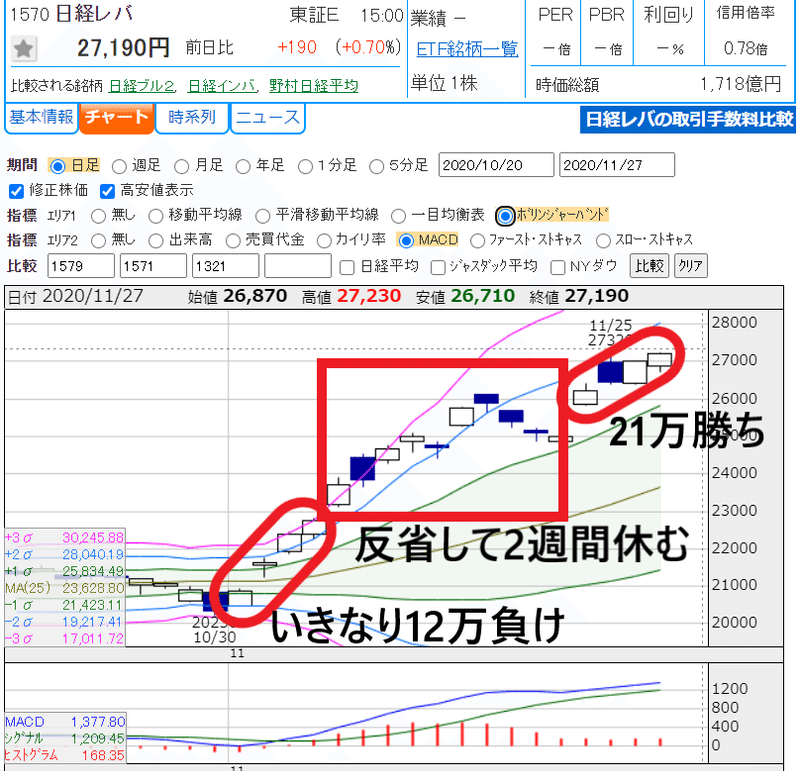Select the 年足 period radio button
This screenshot has height=771, width=800.
(243, 166)
